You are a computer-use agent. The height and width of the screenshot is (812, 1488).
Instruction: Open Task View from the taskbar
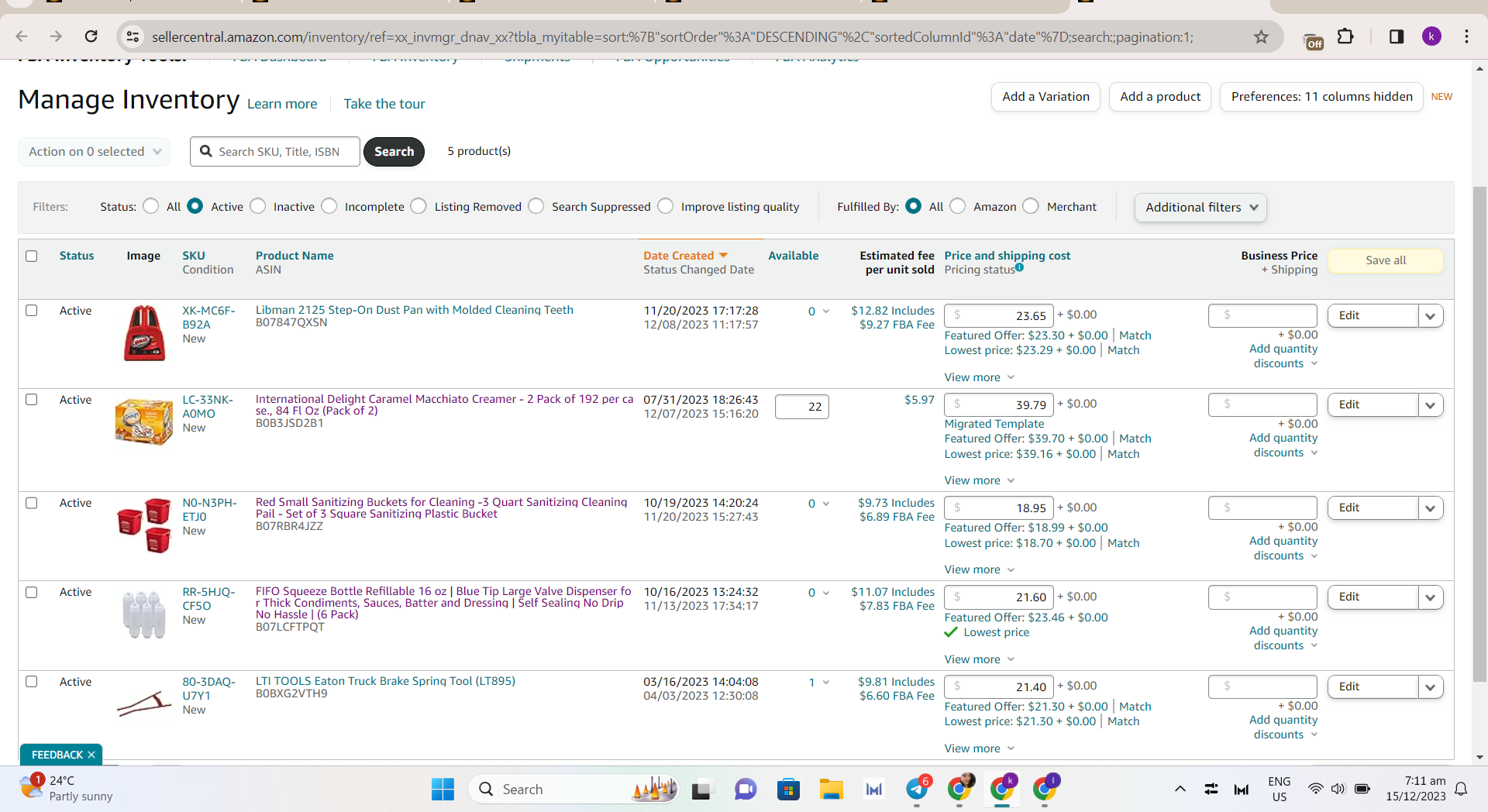pyautogui.click(x=701, y=790)
